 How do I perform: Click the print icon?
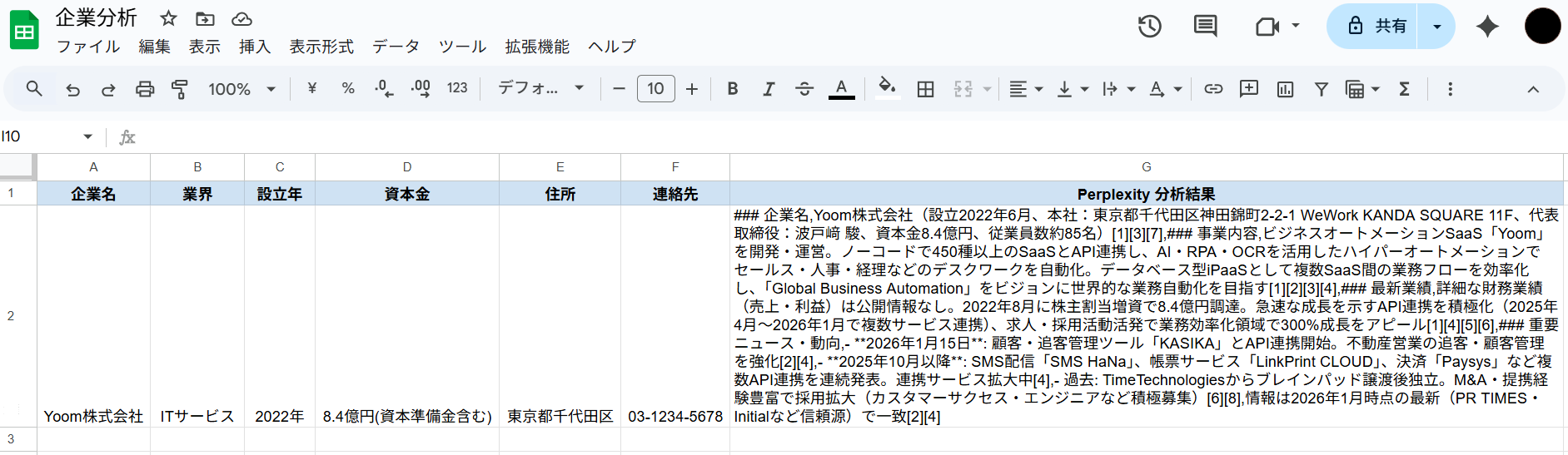(x=145, y=89)
